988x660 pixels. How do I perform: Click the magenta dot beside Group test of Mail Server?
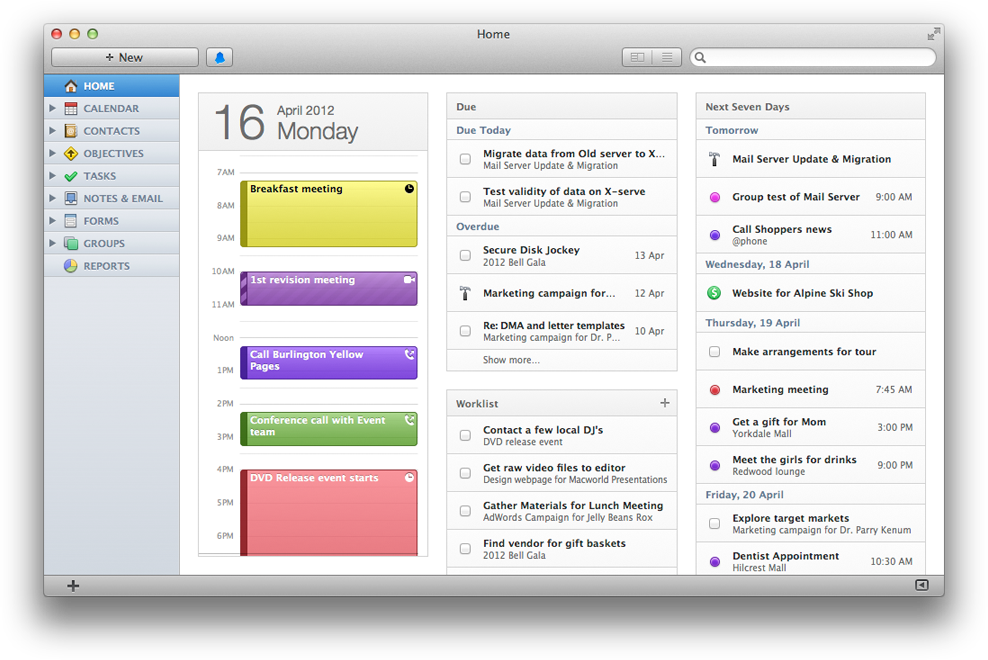coord(715,197)
